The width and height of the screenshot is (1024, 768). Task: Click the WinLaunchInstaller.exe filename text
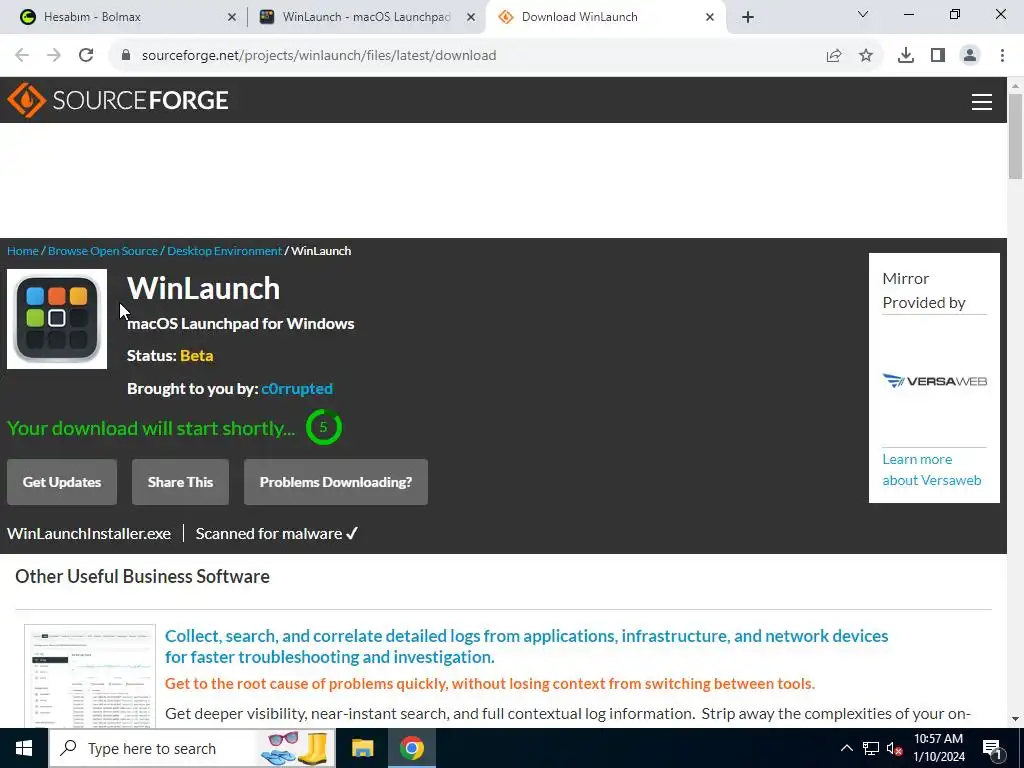(x=89, y=534)
